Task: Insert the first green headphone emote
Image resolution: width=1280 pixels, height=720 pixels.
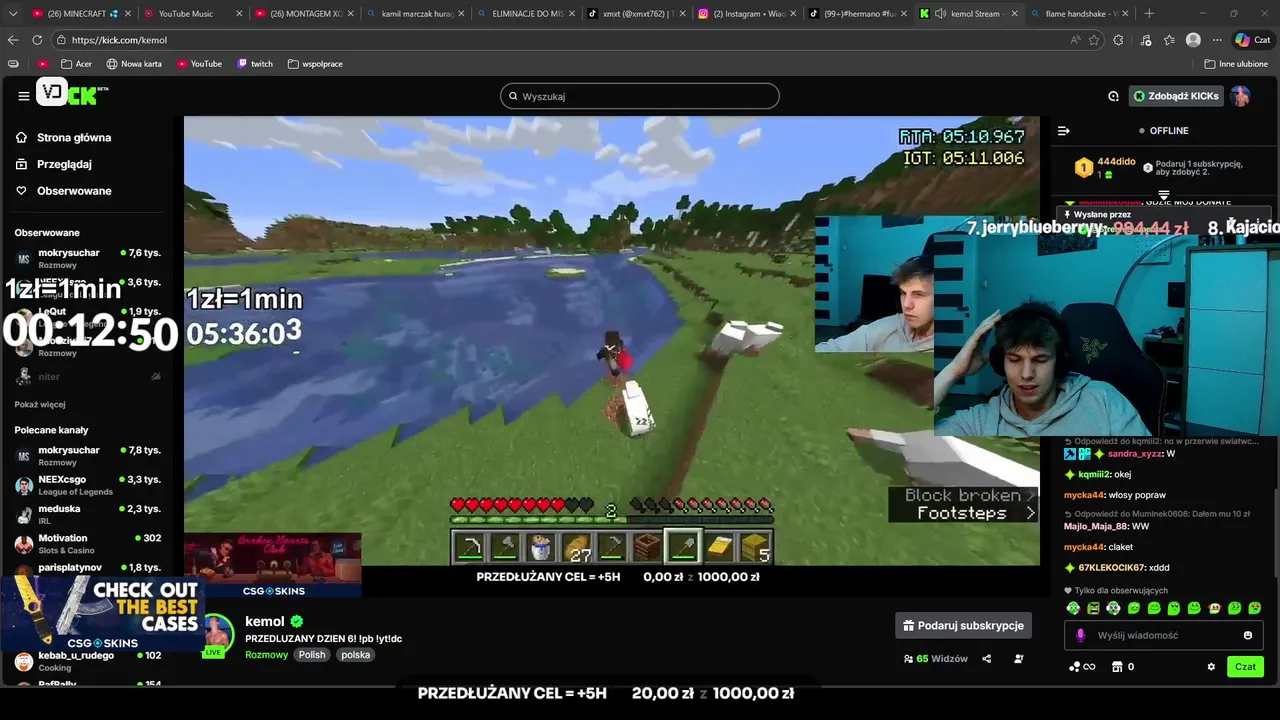Action: 1073,608
